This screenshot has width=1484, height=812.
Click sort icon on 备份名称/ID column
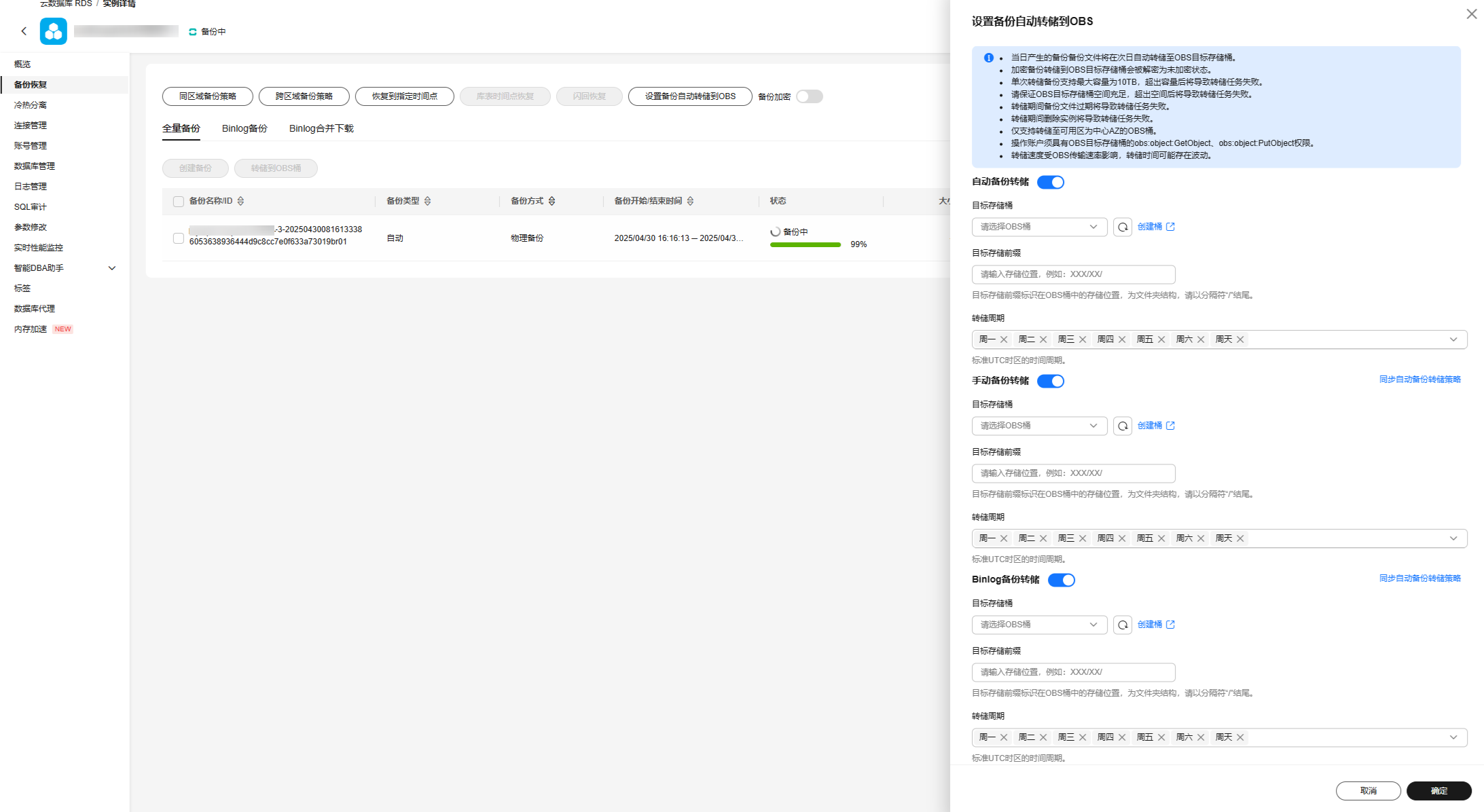[x=240, y=201]
